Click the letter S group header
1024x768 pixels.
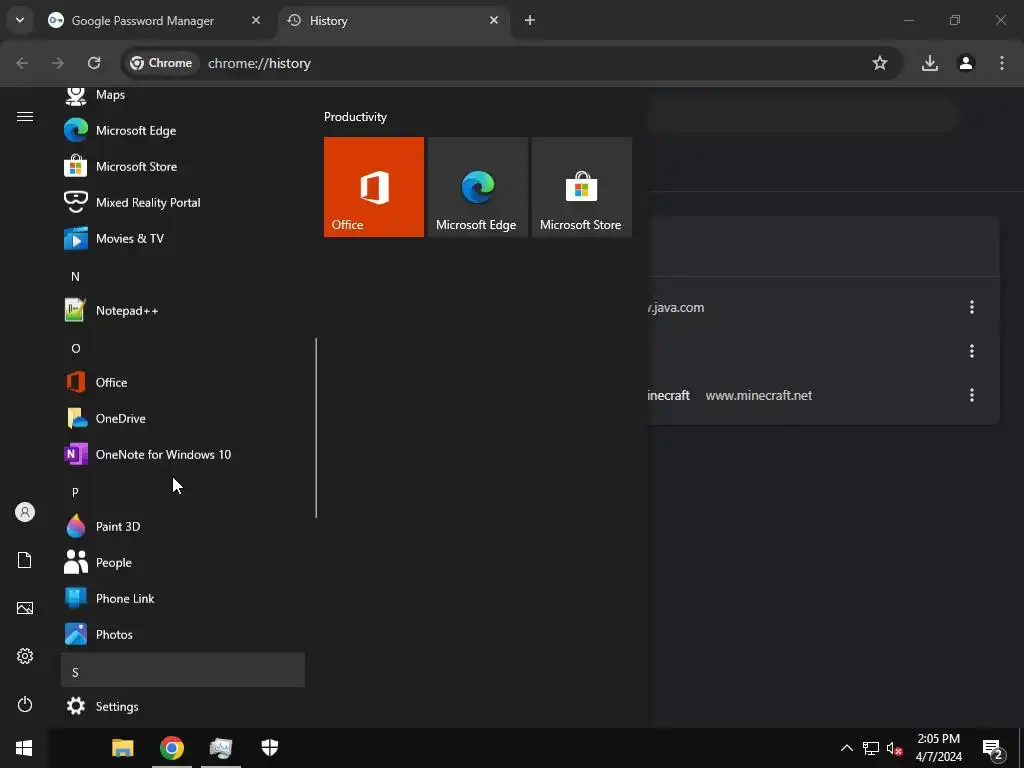click(x=183, y=671)
